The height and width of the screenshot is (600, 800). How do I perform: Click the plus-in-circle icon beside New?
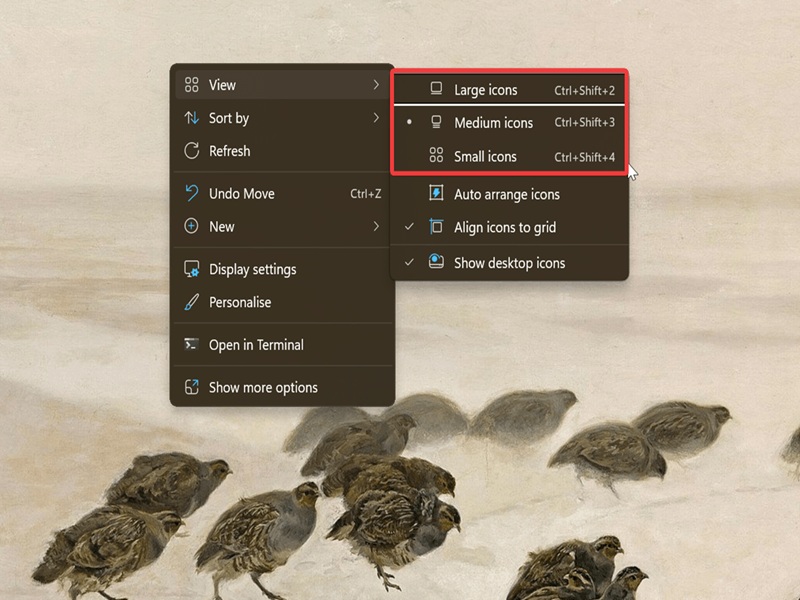pos(191,226)
